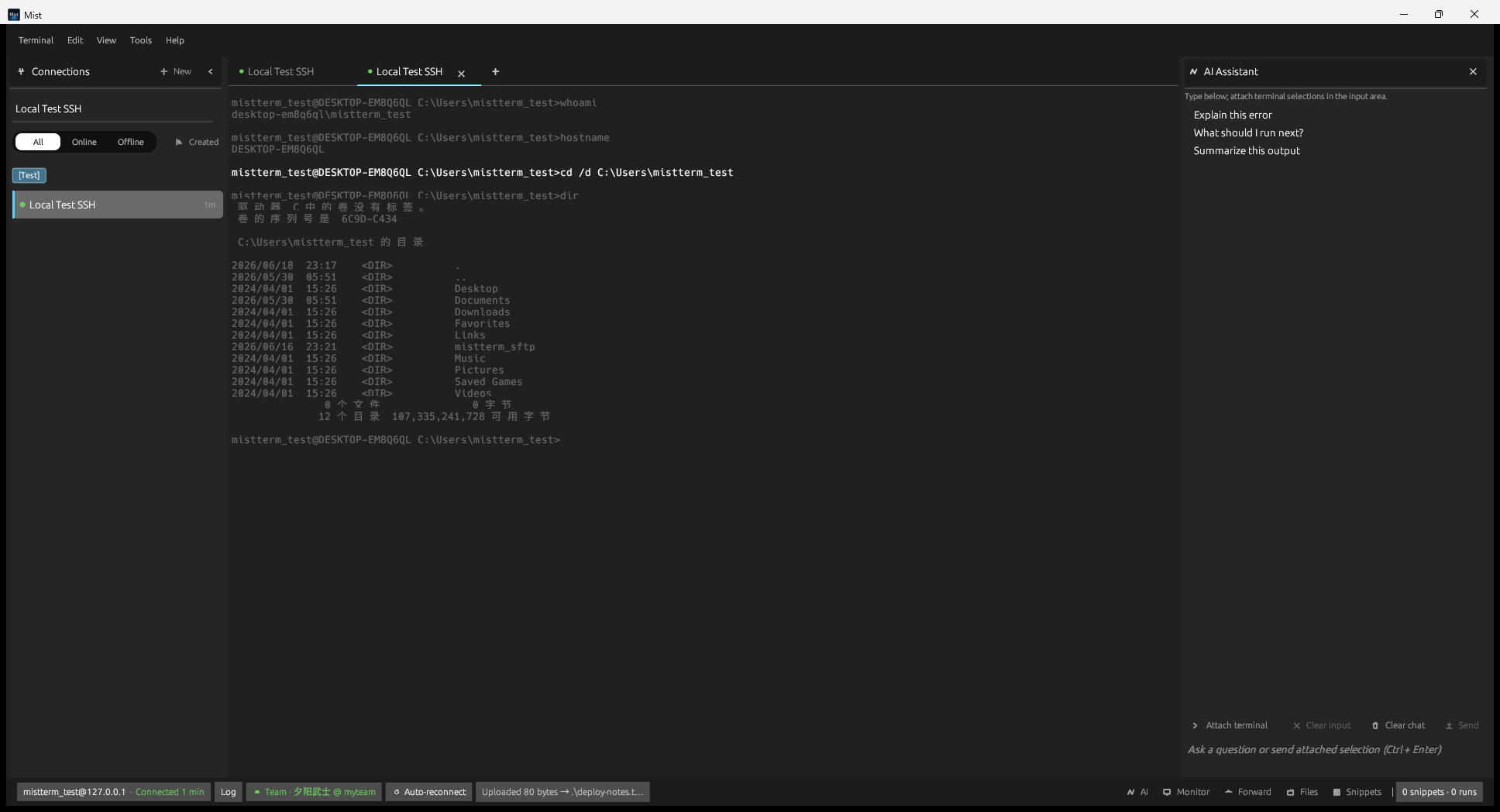The height and width of the screenshot is (812, 1500).
Task: Open the Tools menu
Action: pyautogui.click(x=141, y=40)
